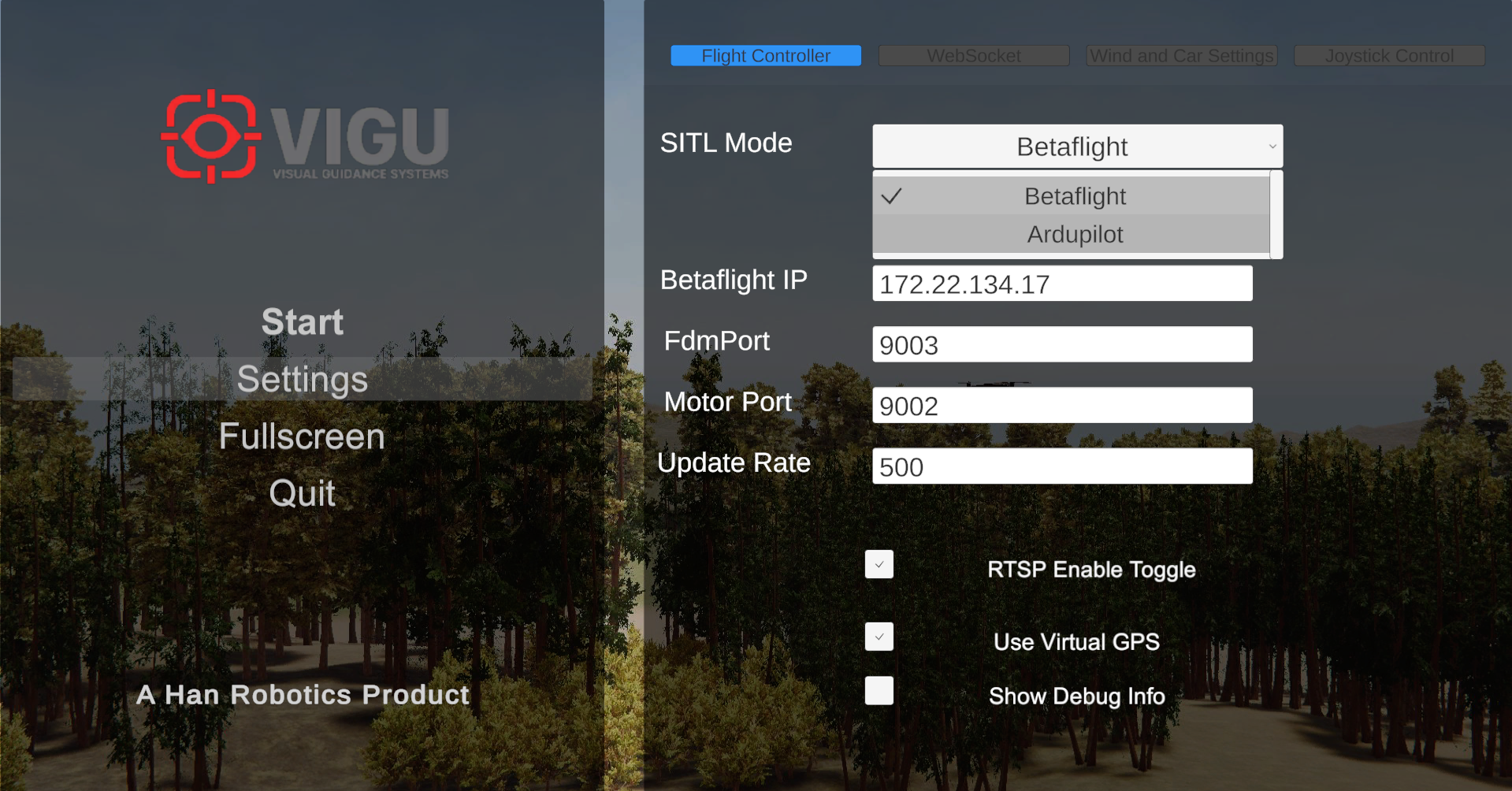The height and width of the screenshot is (791, 1512).
Task: Click the dropdown list scrollbar
Action: coord(1276,214)
